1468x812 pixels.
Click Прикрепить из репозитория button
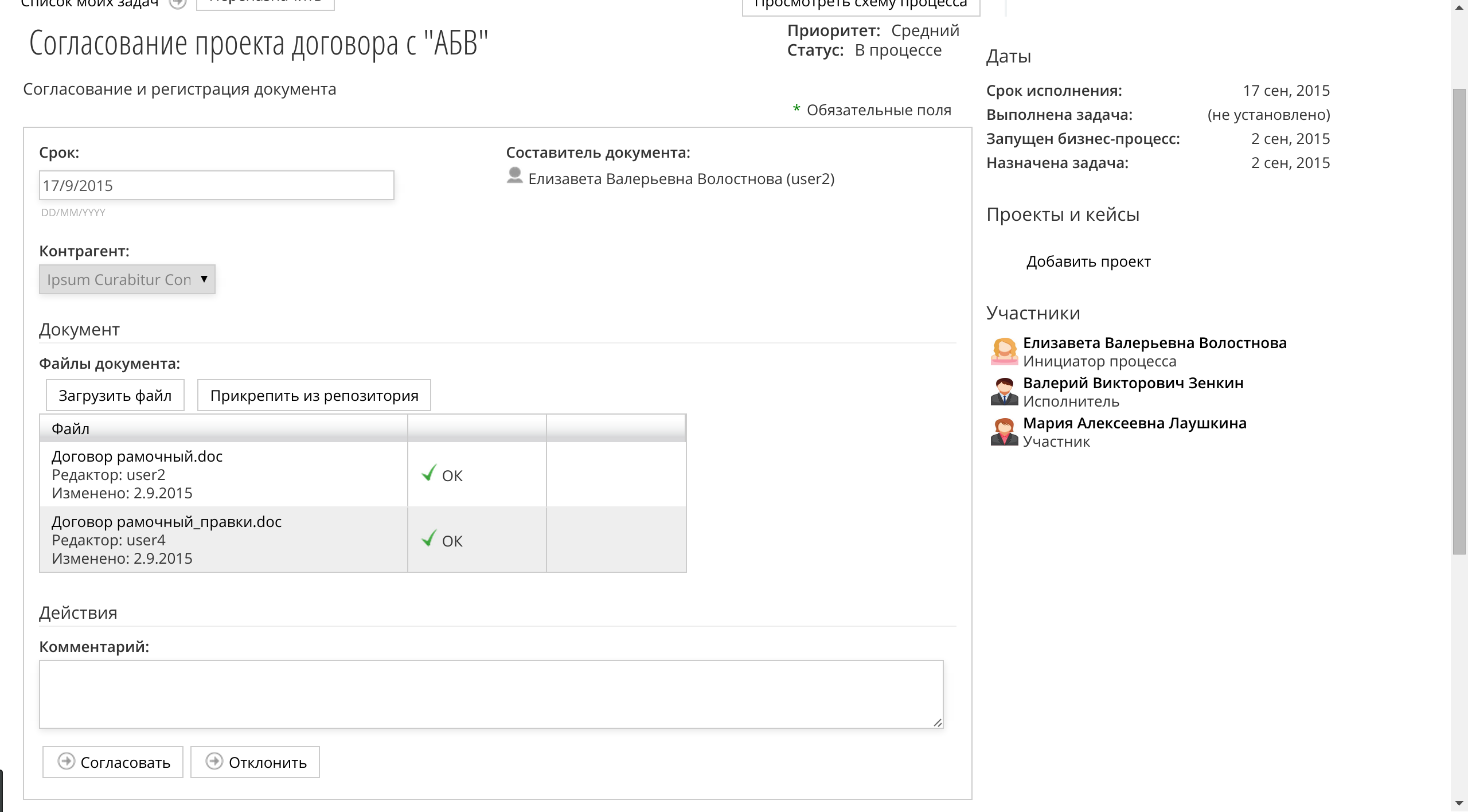coord(314,395)
